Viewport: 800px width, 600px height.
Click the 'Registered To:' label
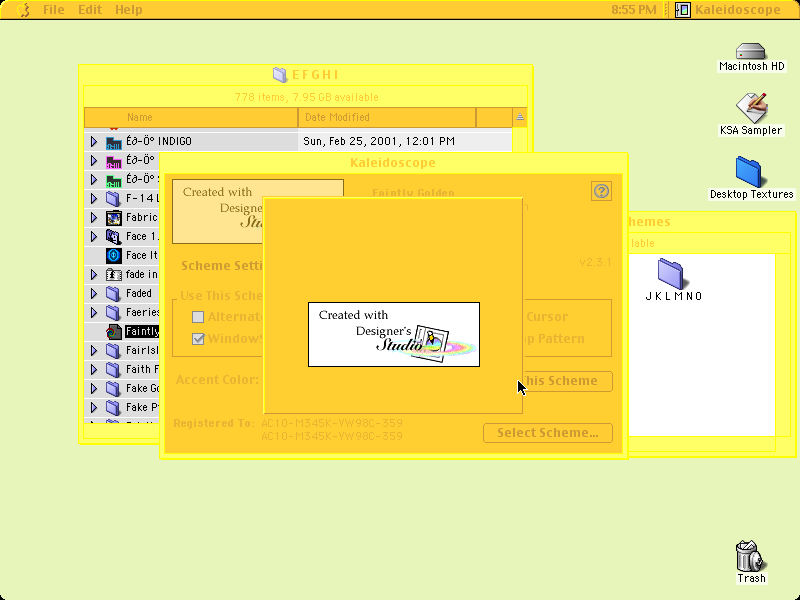[x=214, y=423]
